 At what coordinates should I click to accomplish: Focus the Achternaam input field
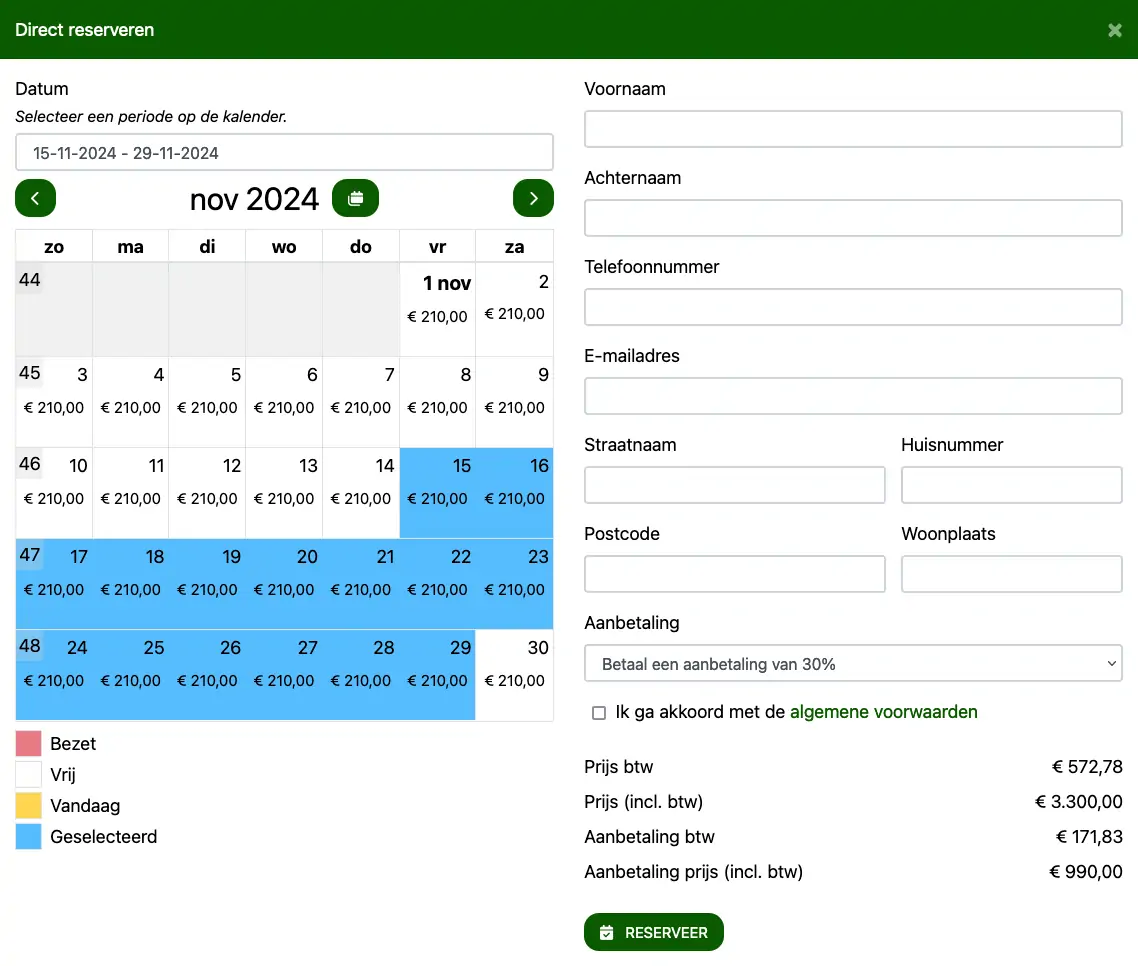[853, 218]
